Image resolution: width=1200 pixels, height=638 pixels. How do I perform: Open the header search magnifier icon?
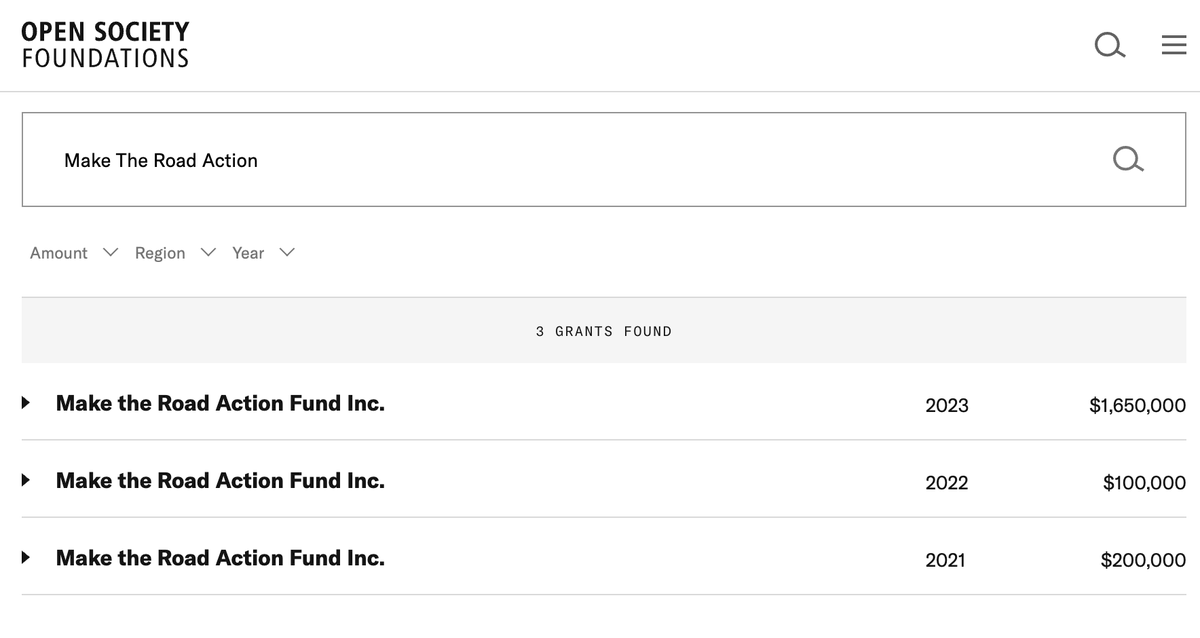(1107, 45)
